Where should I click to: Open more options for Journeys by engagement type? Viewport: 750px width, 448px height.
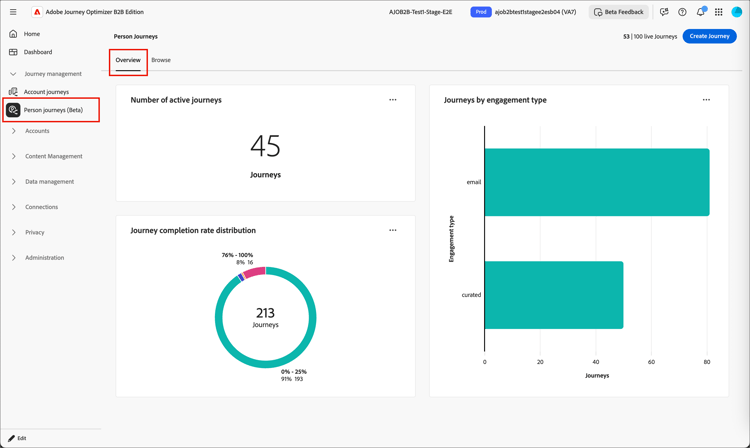point(706,100)
